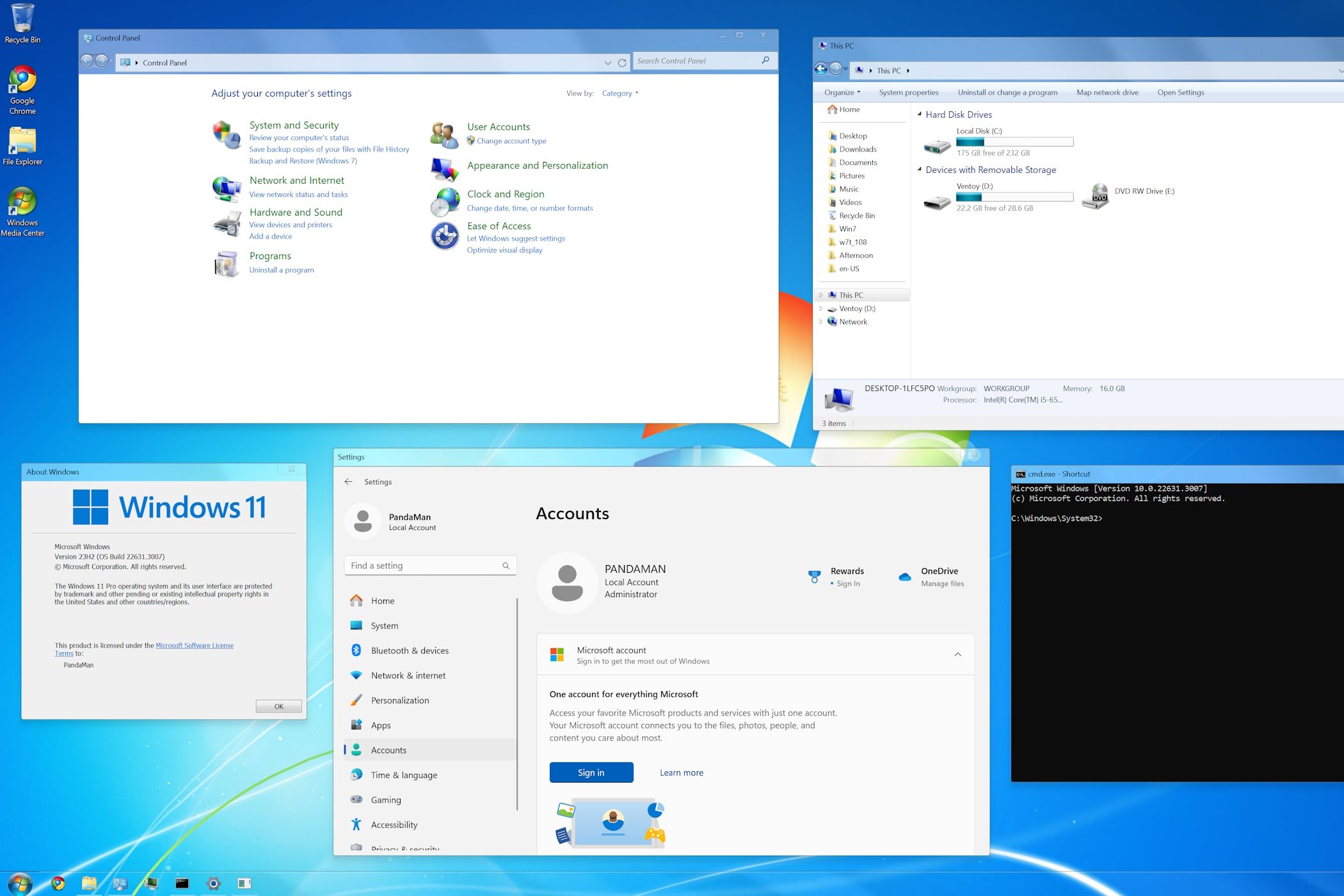The height and width of the screenshot is (896, 1344).
Task: Open User Accounts settings
Action: pyautogui.click(x=499, y=127)
